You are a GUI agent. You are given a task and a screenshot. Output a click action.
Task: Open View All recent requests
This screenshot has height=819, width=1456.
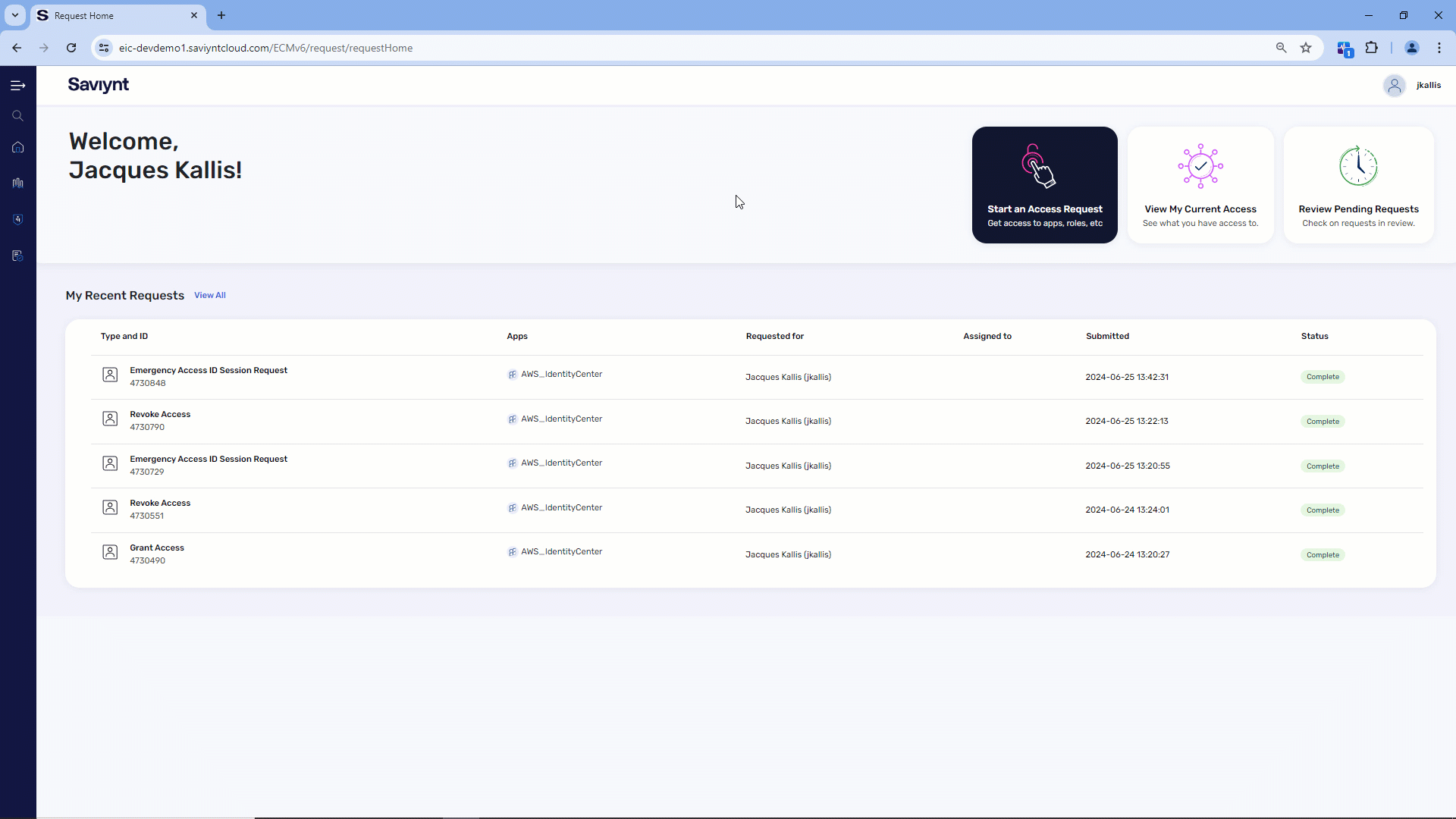[209, 295]
